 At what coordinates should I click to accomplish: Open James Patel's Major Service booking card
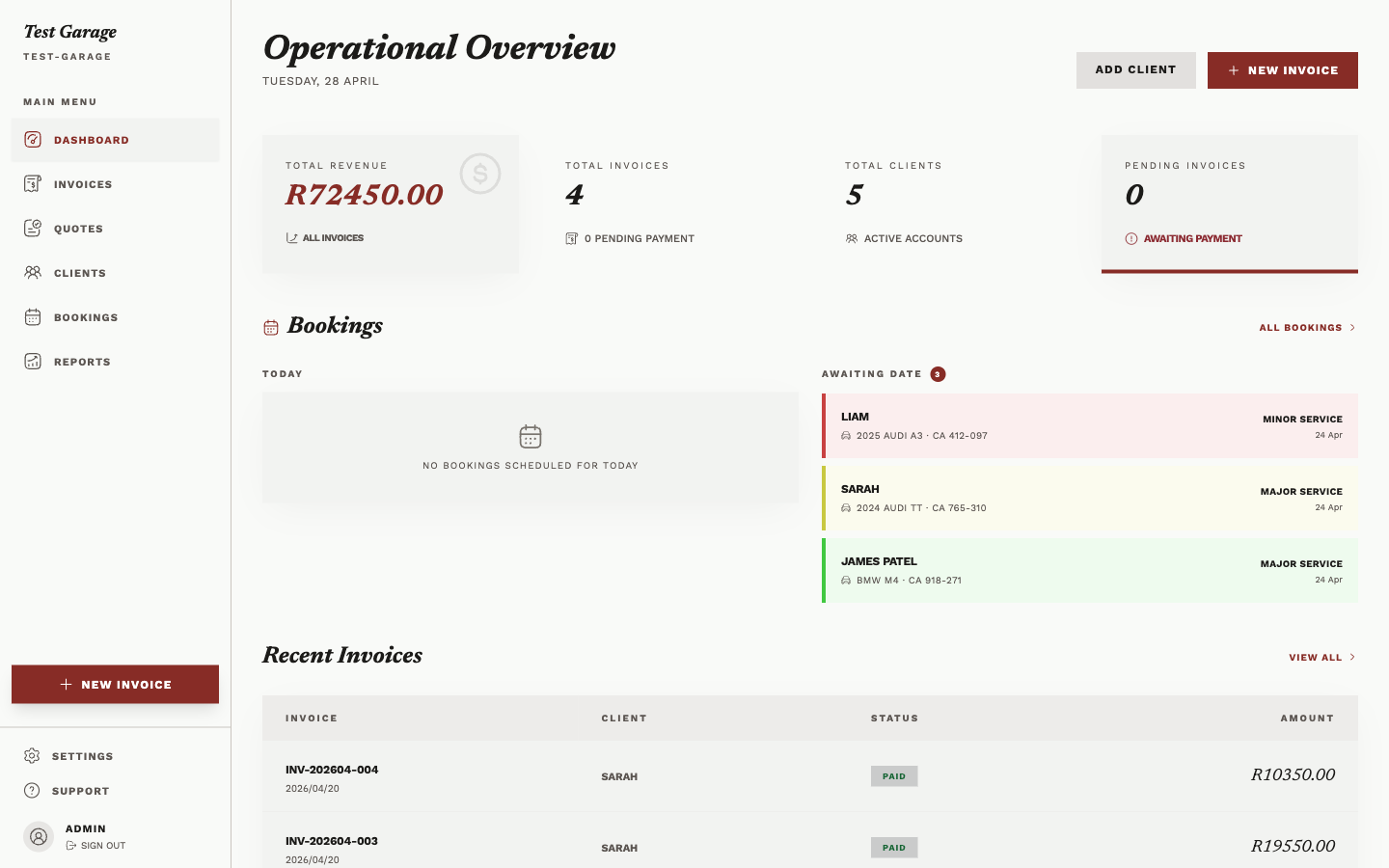1090,570
